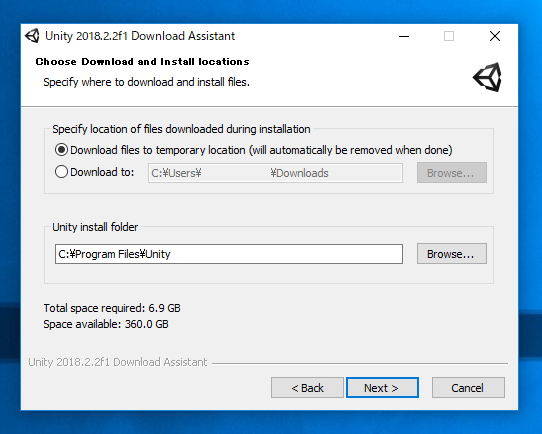Click the Choose Download and Install locations heading
Viewport: 542px width, 434px height.
(142, 62)
